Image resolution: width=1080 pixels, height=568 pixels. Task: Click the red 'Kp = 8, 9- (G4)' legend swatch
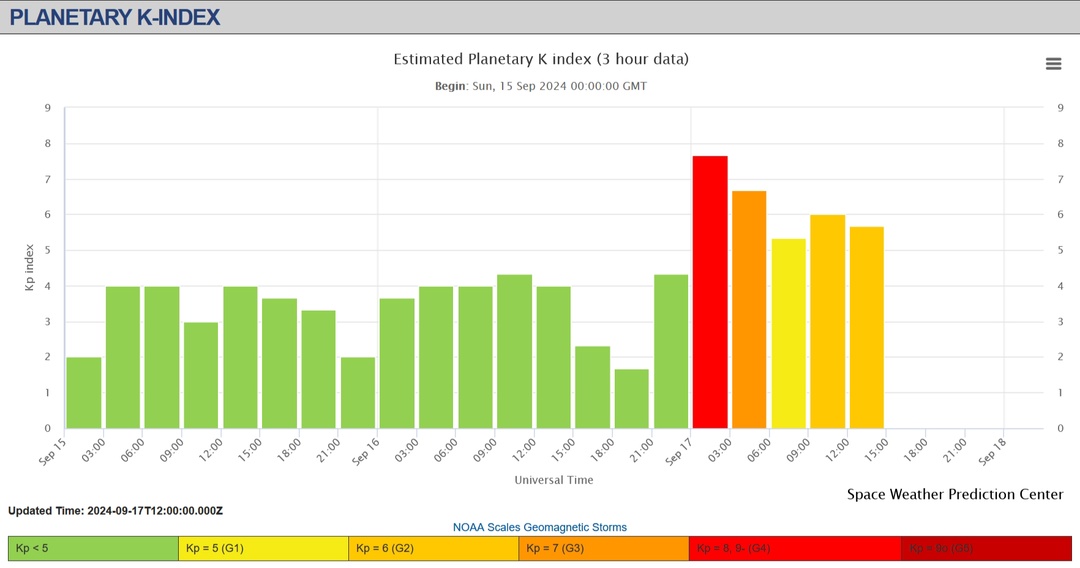pos(794,548)
